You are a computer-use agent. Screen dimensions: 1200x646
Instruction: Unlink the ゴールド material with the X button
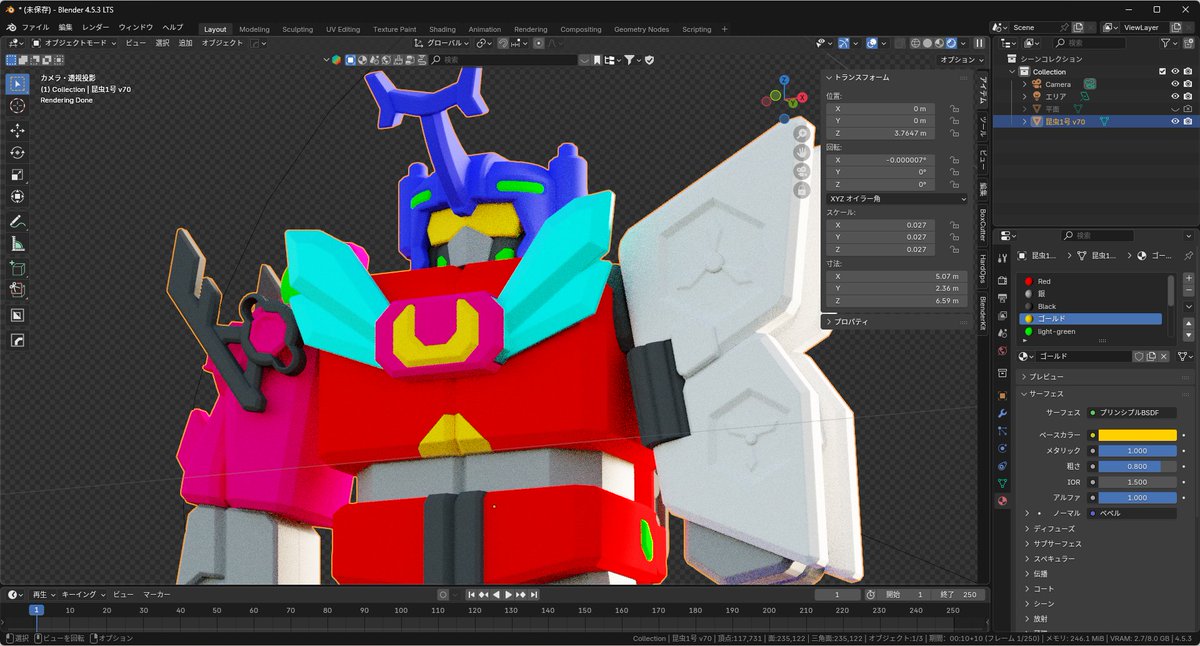(x=1163, y=356)
